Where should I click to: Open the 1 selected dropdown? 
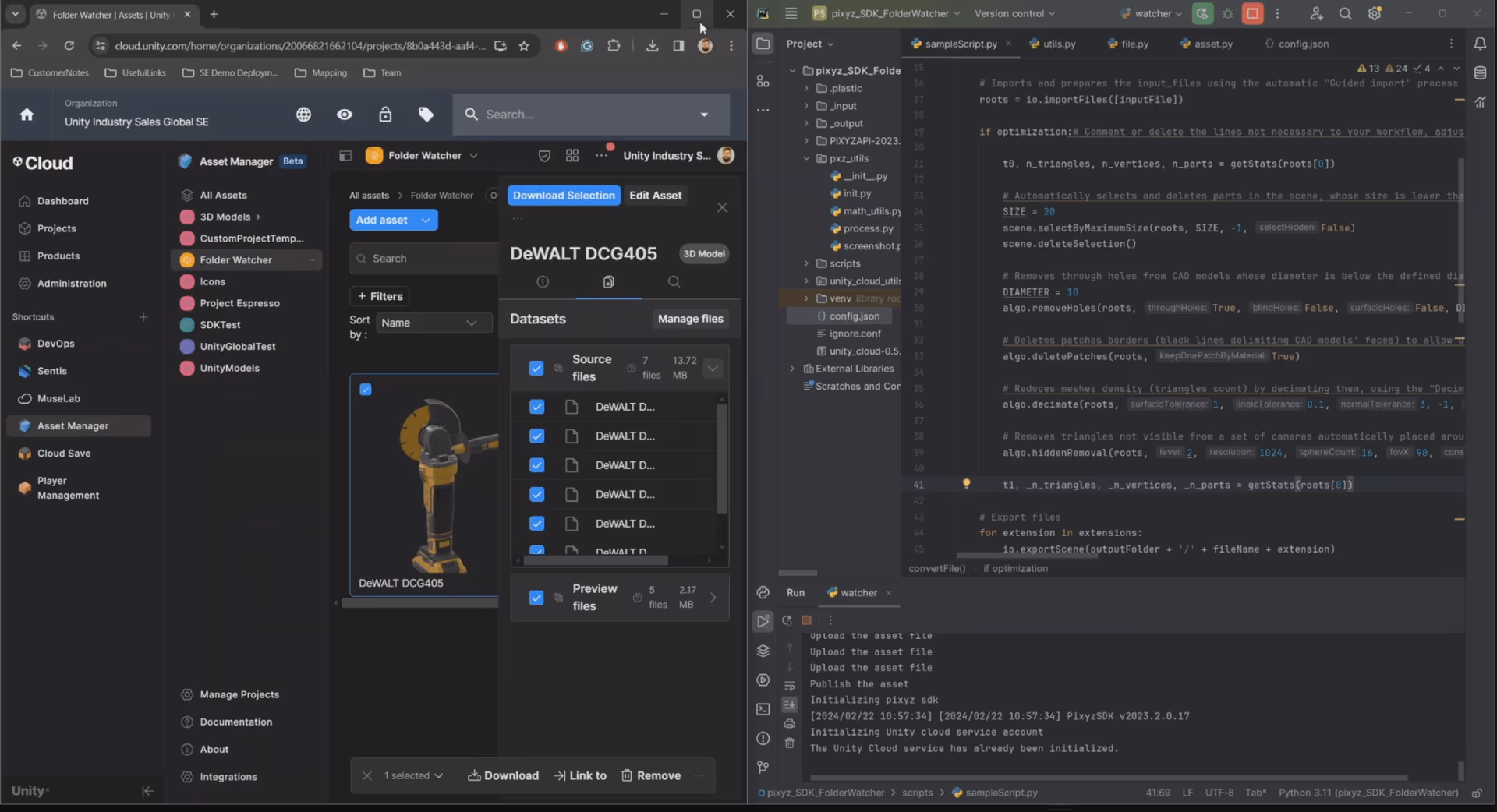(x=414, y=775)
